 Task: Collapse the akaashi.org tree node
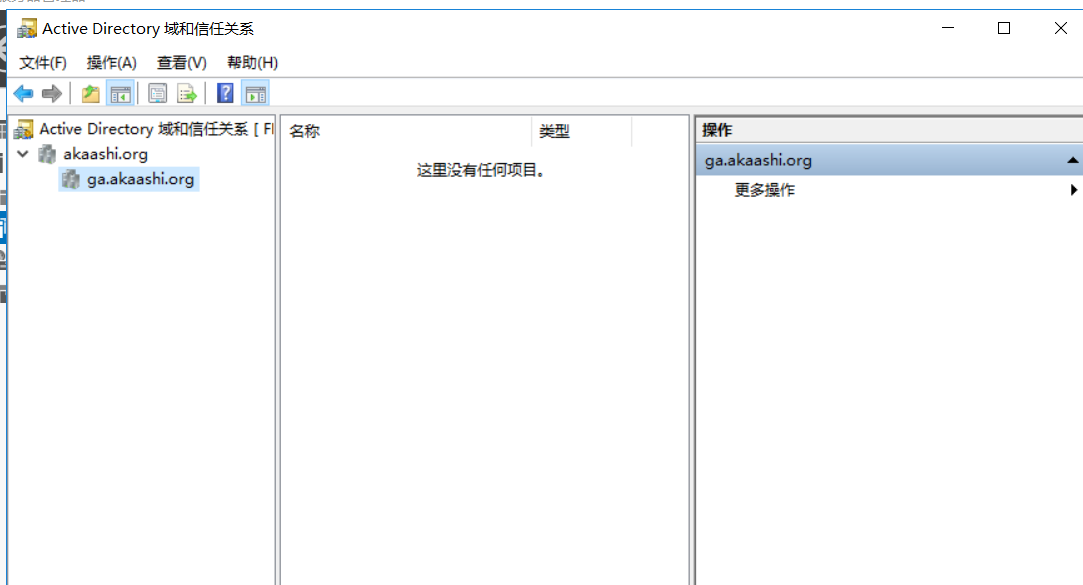(x=23, y=154)
